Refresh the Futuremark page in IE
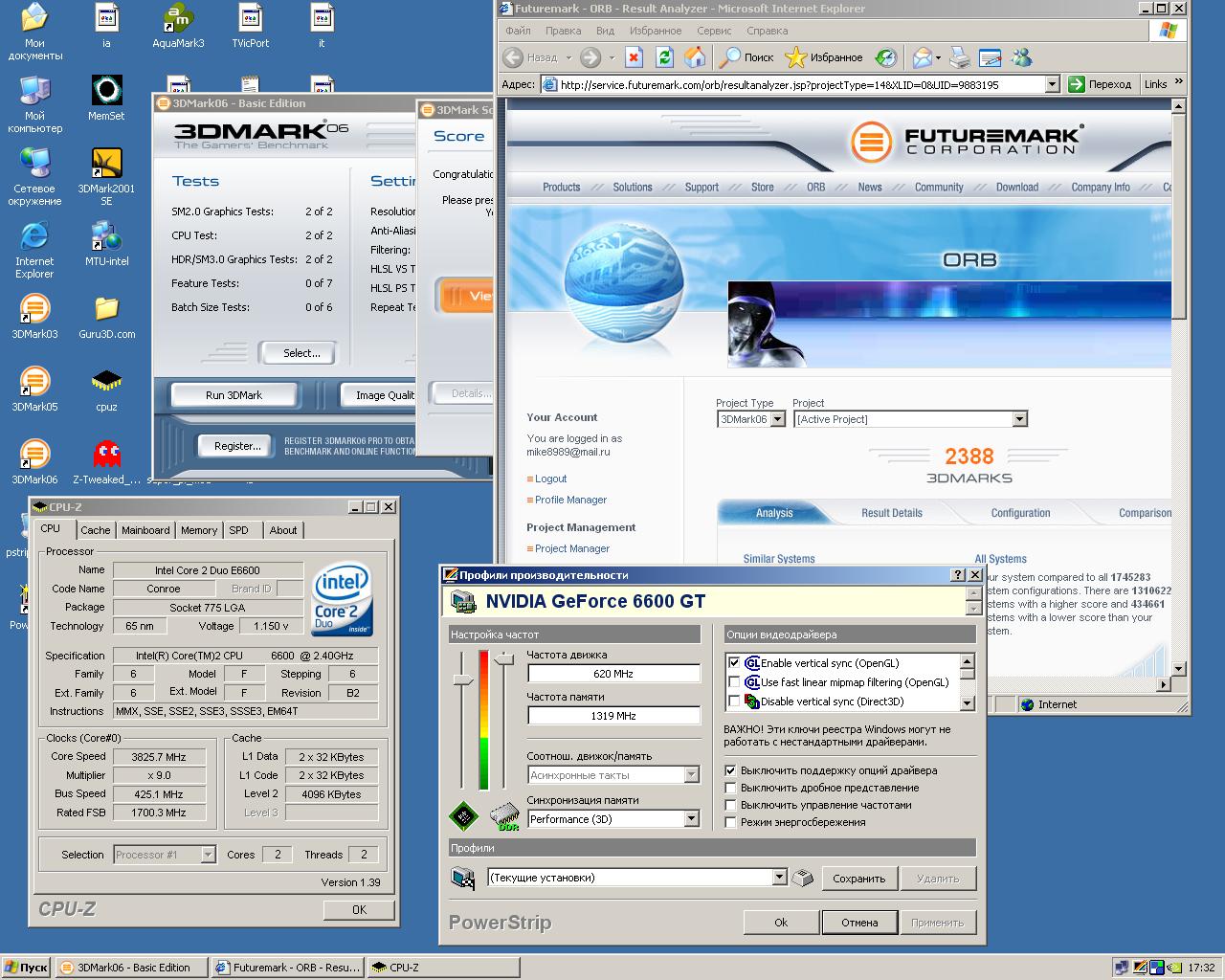The image size is (1225, 980). (664, 57)
